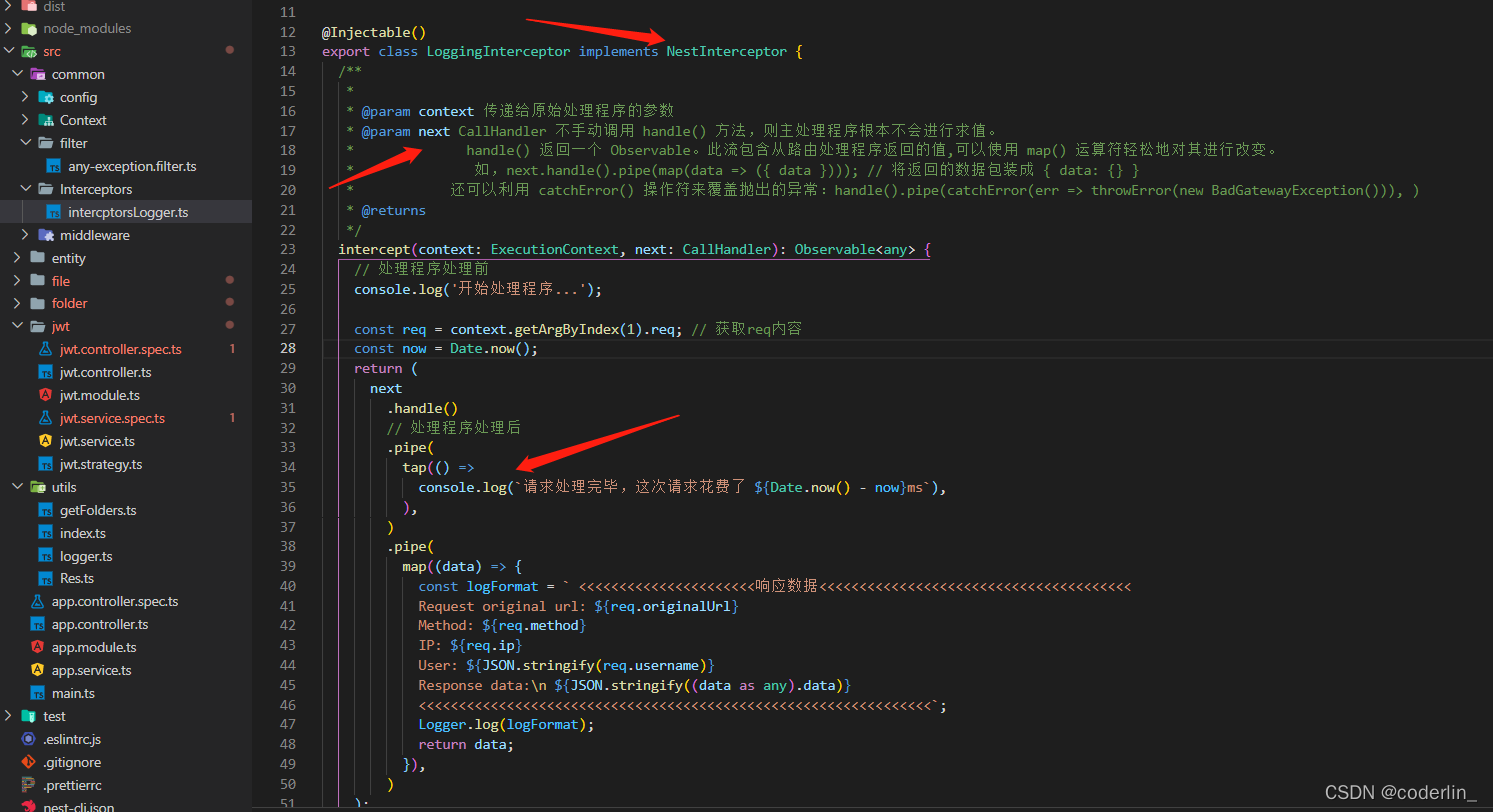Expand the file folder chevron
This screenshot has height=812, width=1493.
[17, 281]
